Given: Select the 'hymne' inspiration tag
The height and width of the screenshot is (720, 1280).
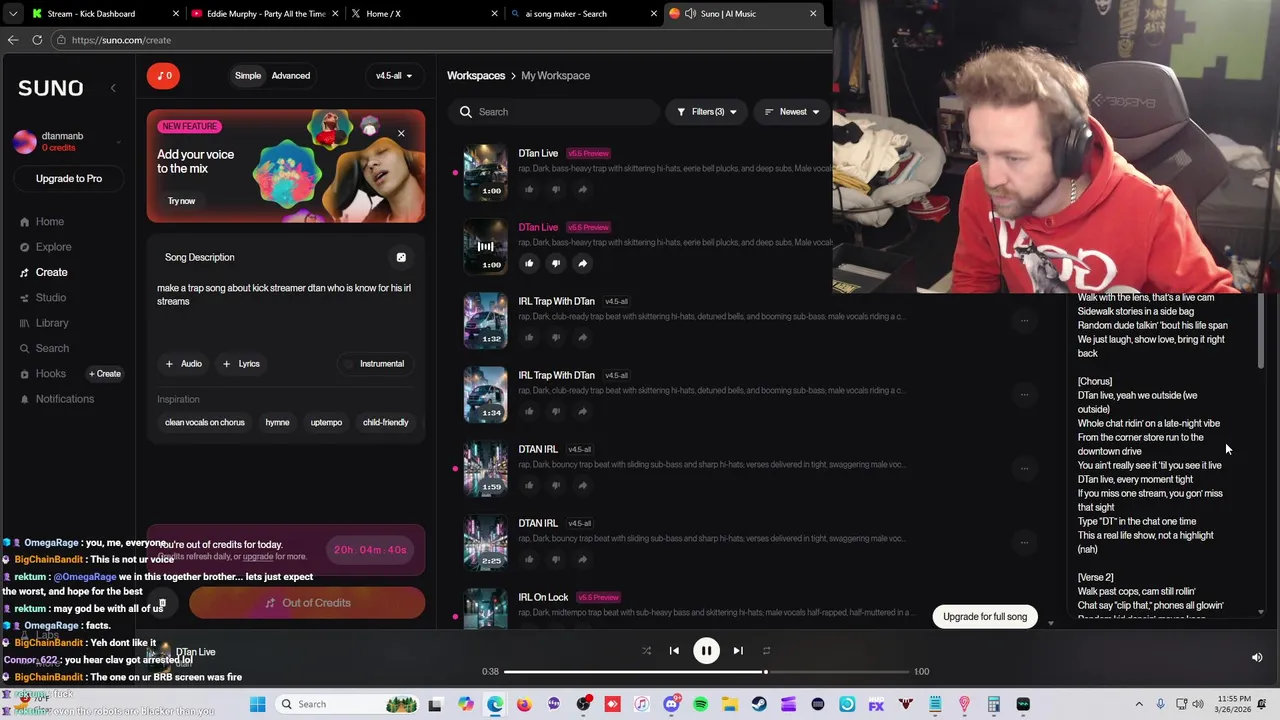Looking at the screenshot, I should pyautogui.click(x=277, y=423).
